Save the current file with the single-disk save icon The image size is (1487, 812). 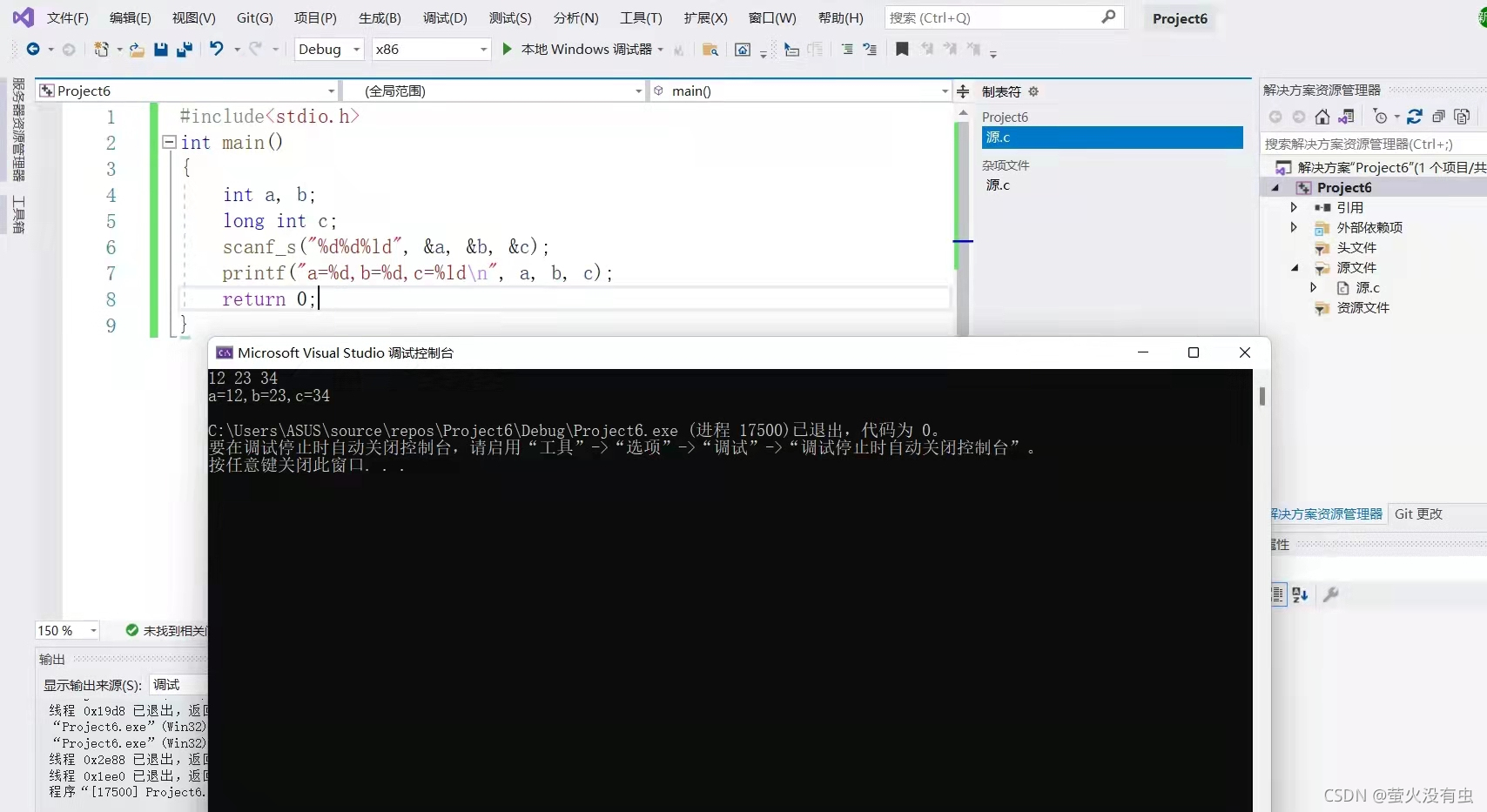[x=161, y=50]
